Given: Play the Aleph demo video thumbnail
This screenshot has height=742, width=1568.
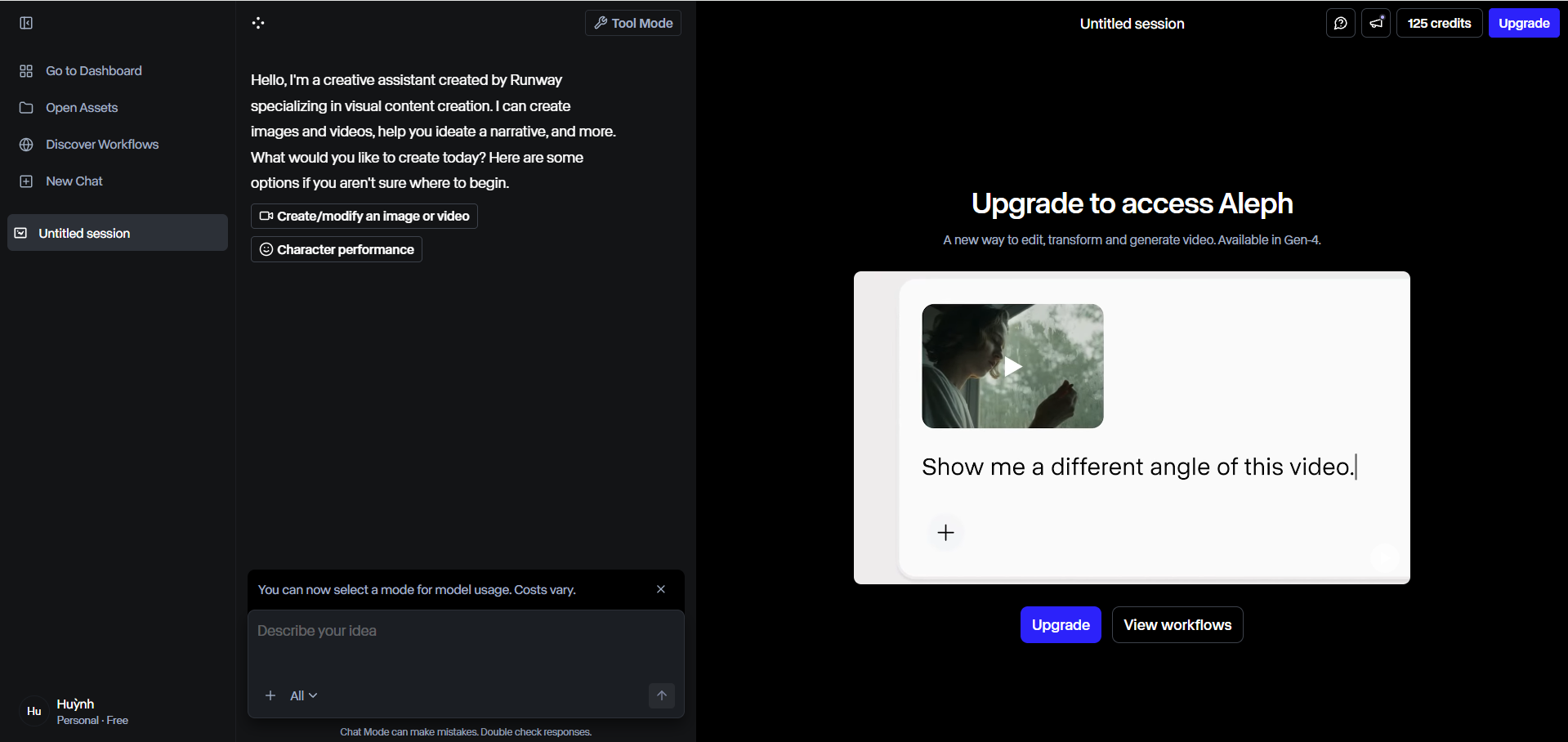Looking at the screenshot, I should (x=1012, y=366).
